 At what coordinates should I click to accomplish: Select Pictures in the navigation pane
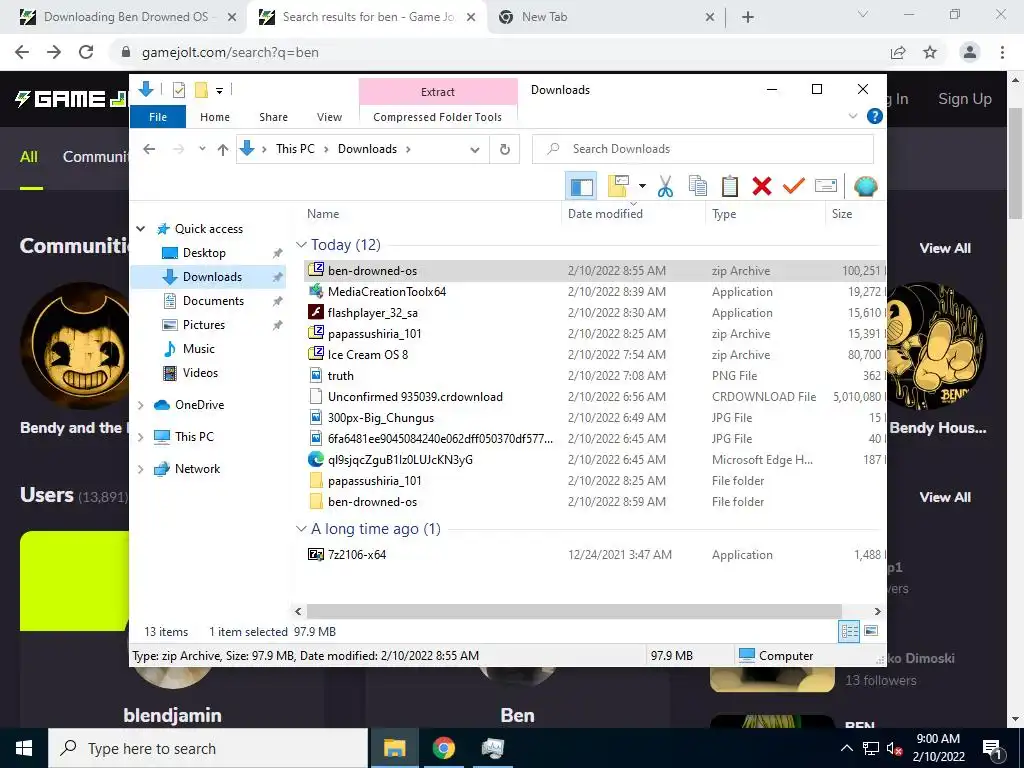tap(203, 325)
